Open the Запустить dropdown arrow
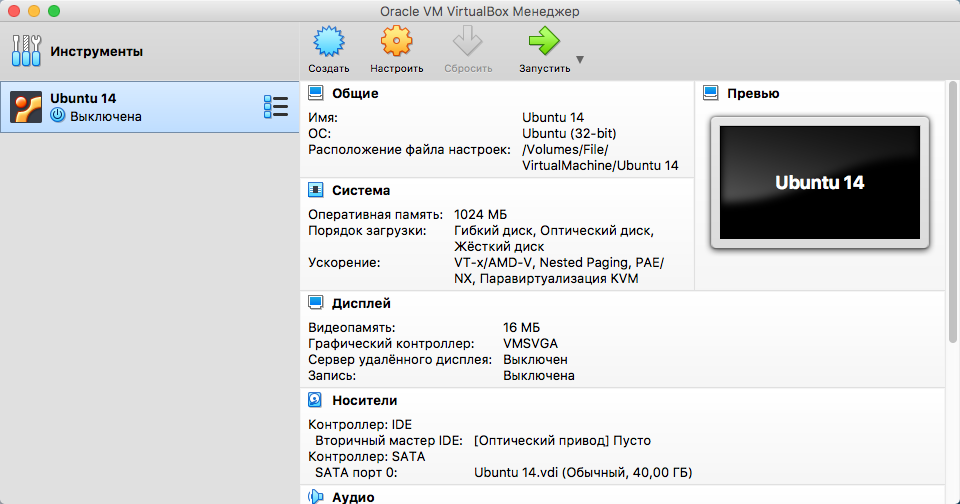960x504 pixels. click(580, 60)
